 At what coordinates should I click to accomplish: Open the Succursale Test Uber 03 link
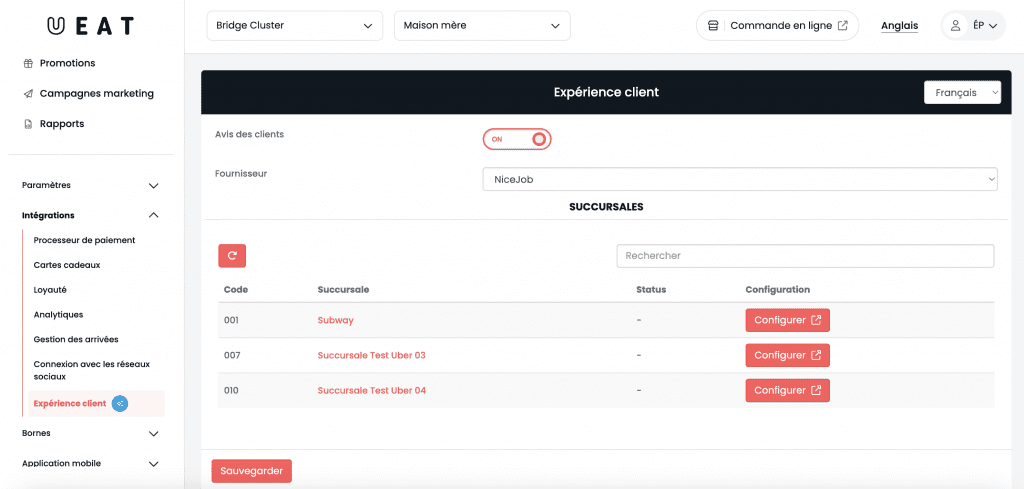click(372, 355)
